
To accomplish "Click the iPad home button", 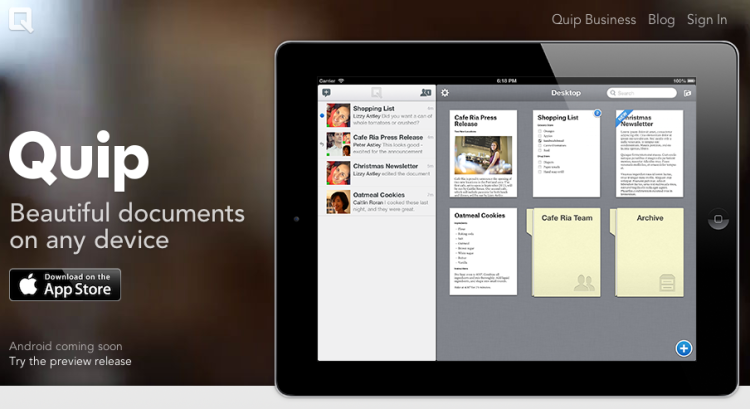I will 718,219.
